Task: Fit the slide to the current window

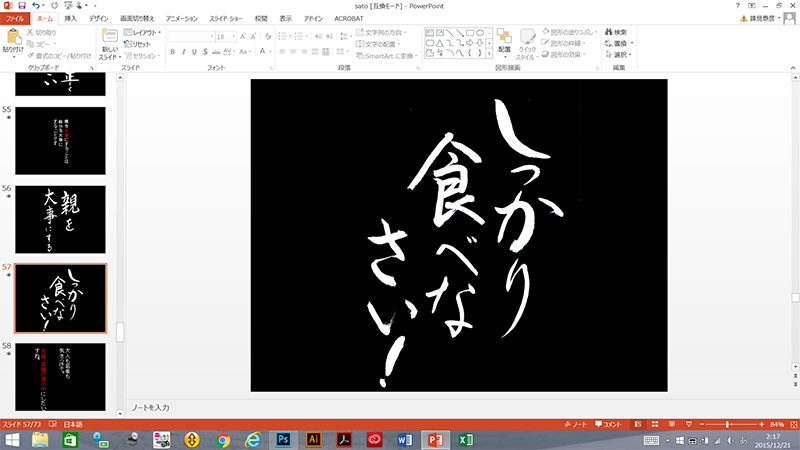Action: click(x=791, y=425)
